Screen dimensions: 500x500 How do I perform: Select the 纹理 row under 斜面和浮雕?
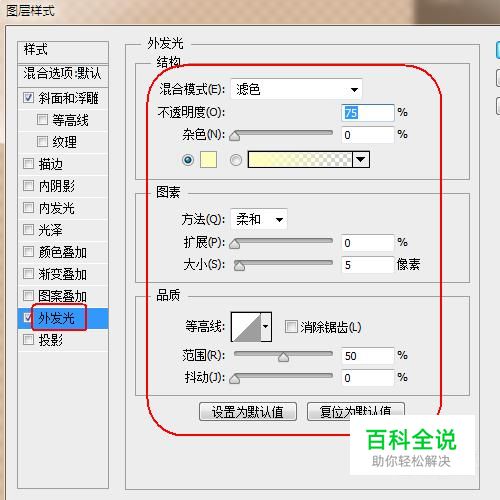[63, 142]
